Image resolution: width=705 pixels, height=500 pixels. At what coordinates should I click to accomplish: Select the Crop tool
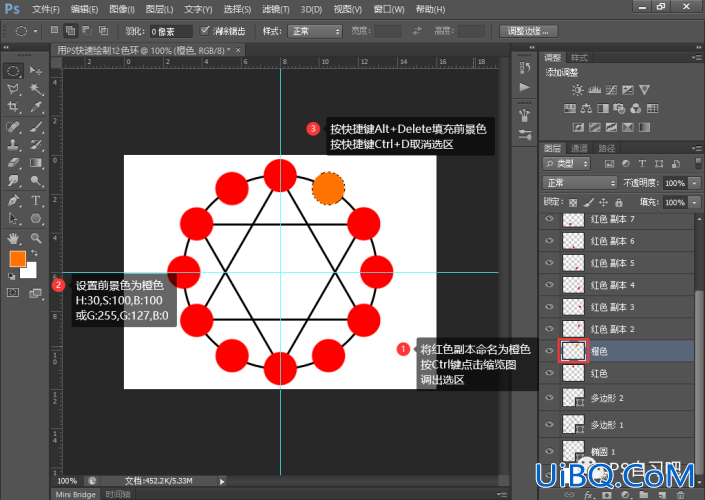tap(13, 107)
